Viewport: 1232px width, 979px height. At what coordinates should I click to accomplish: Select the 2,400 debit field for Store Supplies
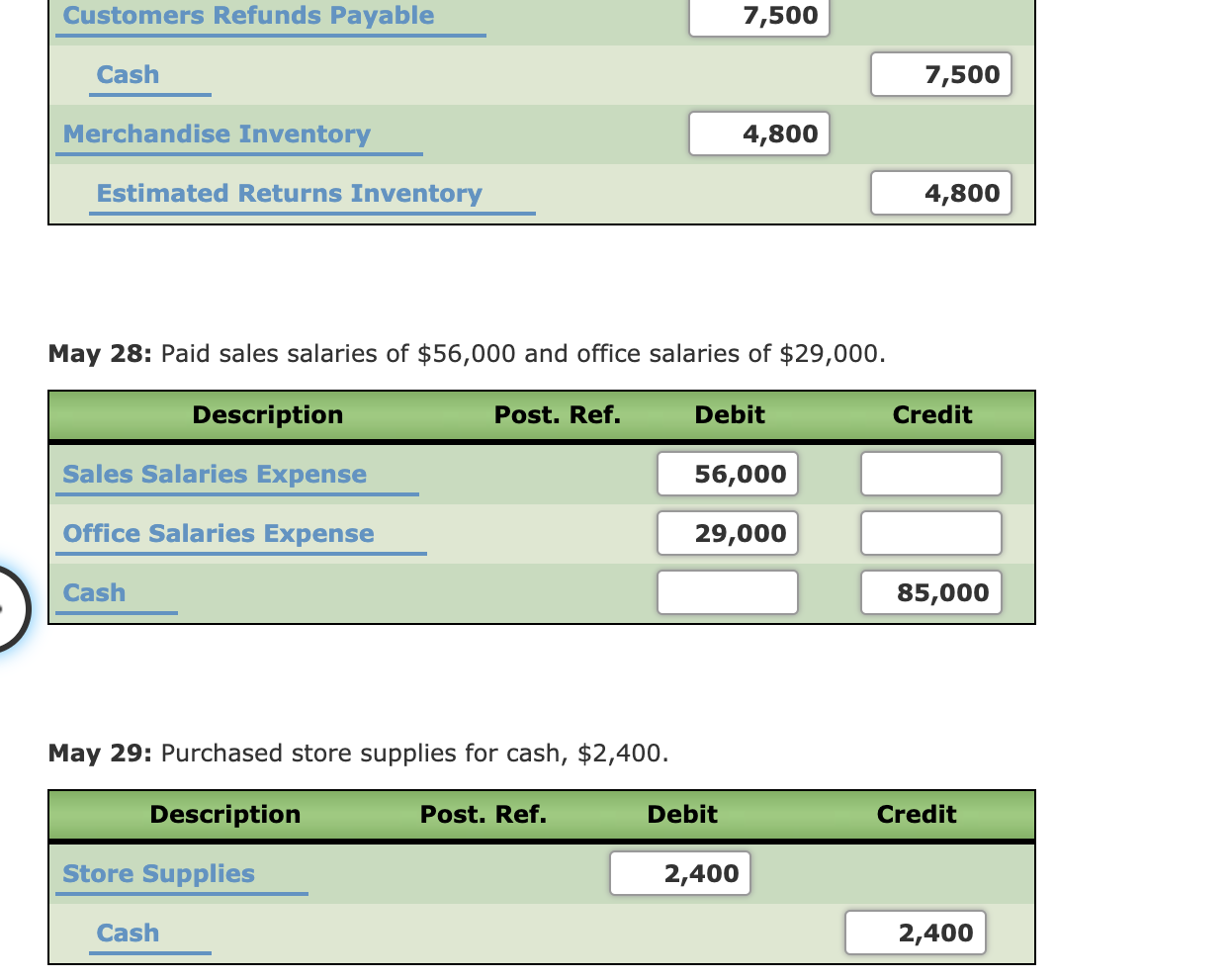[679, 873]
